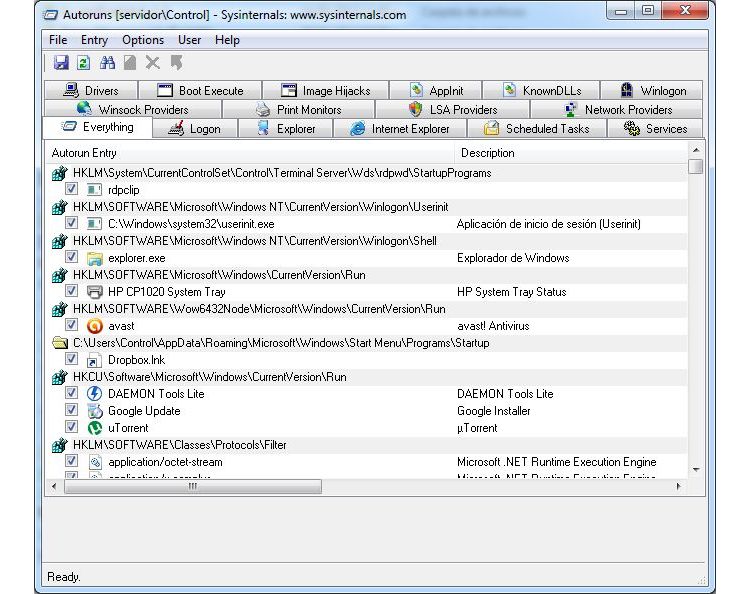Viewport: 750px width, 594px height.
Task: Click the userinit.exe entry icon
Action: pyautogui.click(x=94, y=224)
